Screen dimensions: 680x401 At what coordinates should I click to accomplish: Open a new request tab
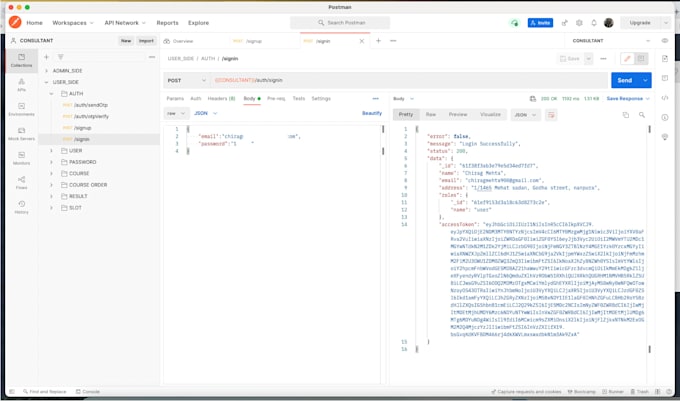click(x=378, y=41)
